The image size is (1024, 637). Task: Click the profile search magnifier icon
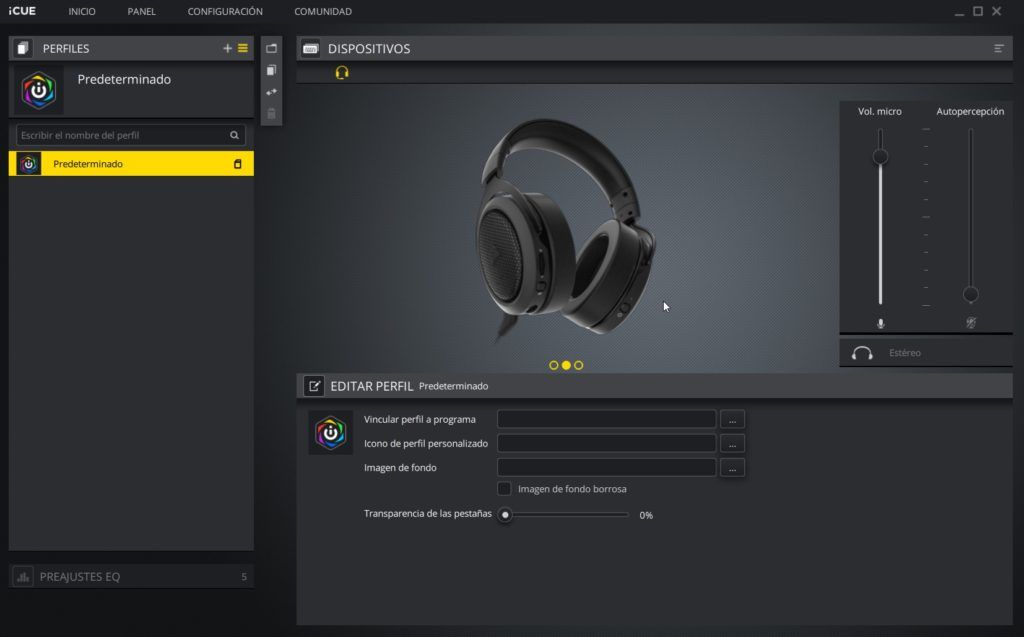[x=234, y=135]
